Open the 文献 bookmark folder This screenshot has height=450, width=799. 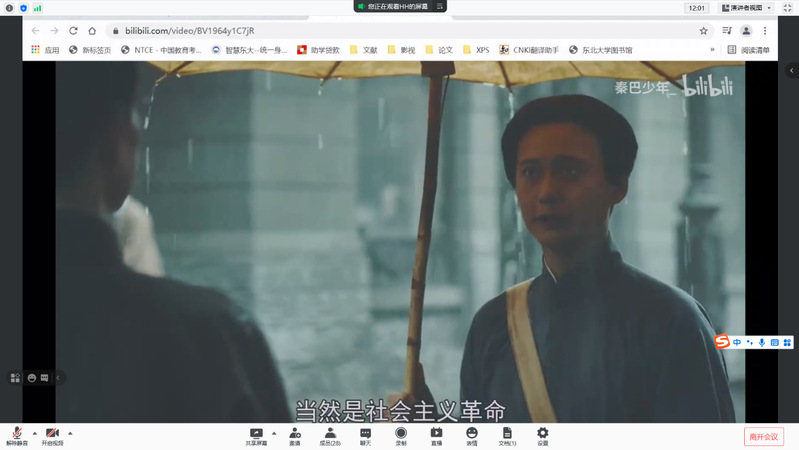364,50
